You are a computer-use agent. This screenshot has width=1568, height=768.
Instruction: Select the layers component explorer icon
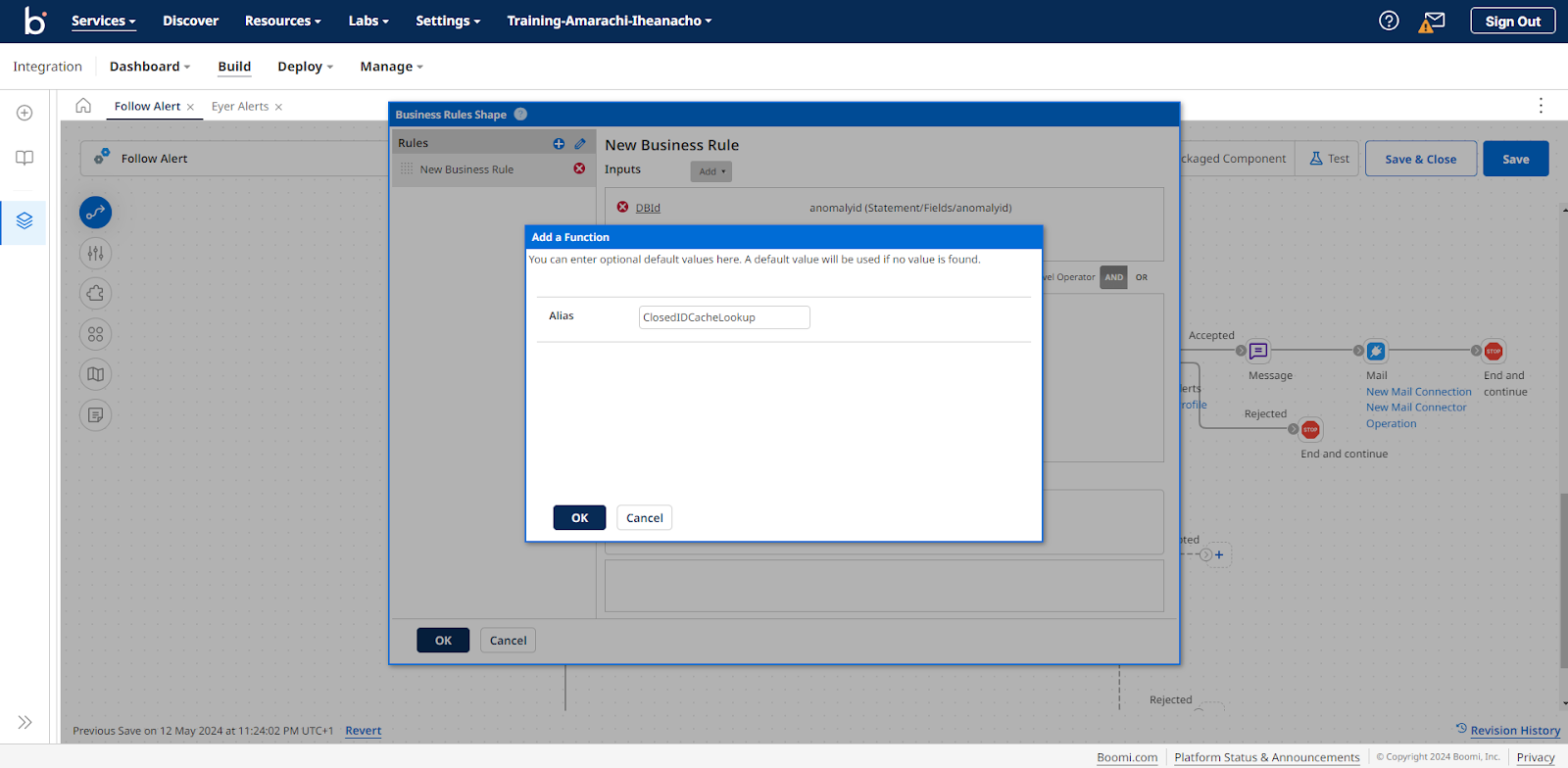[24, 220]
